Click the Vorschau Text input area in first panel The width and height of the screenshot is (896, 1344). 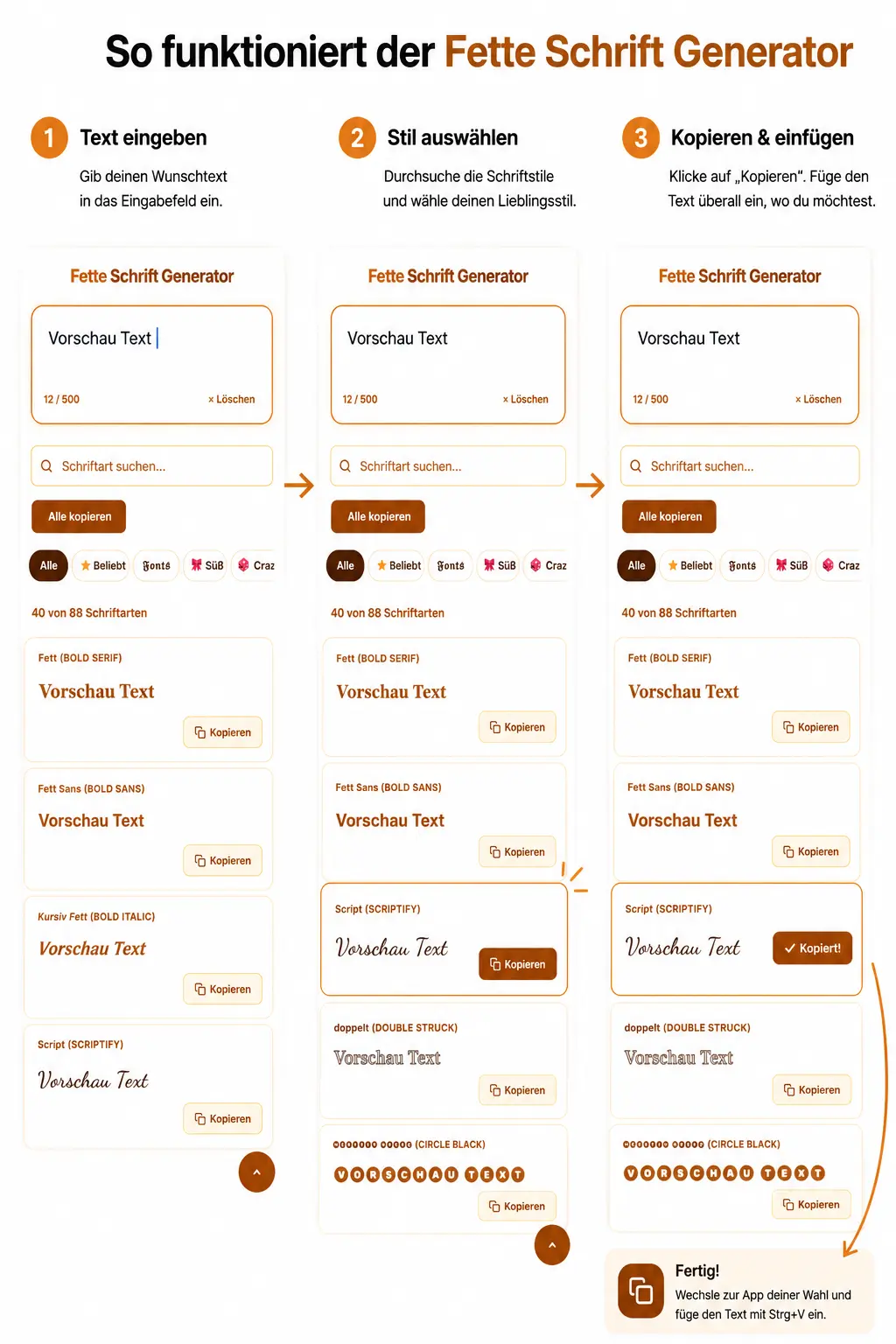tap(151, 365)
